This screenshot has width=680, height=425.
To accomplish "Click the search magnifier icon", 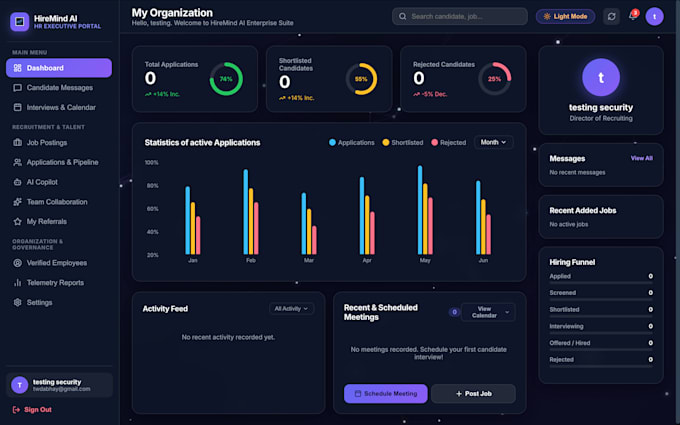I will tap(403, 16).
